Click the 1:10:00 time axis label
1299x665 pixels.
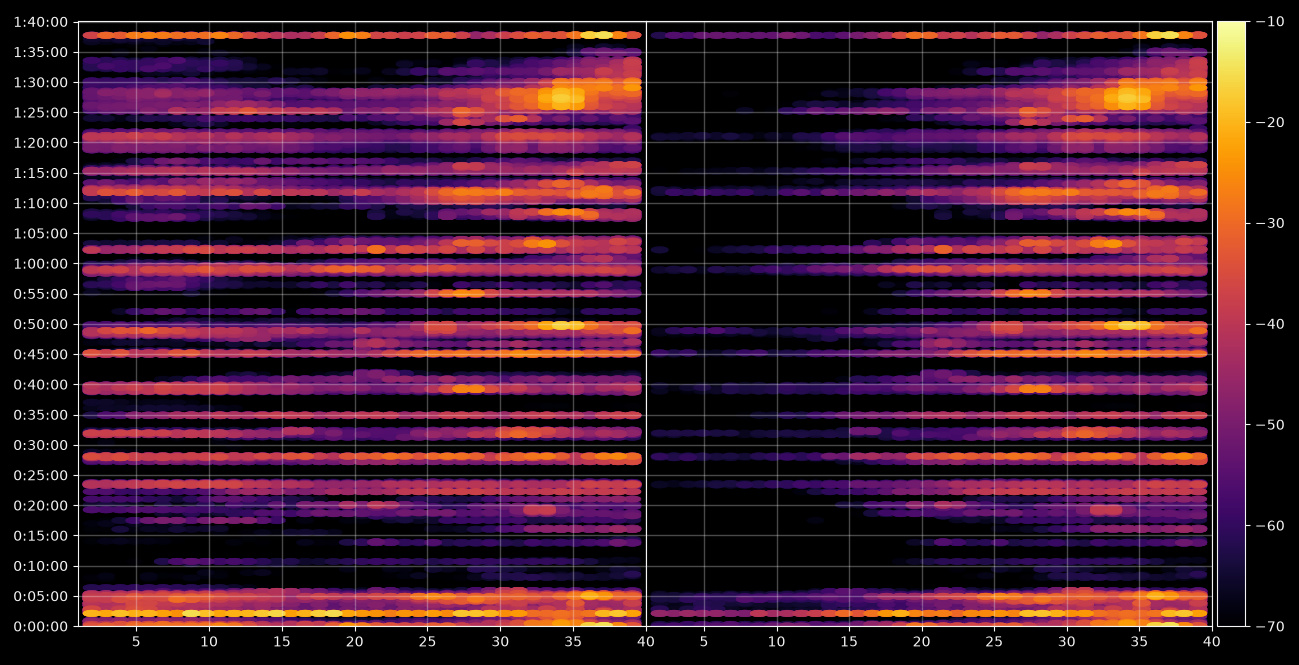pos(41,203)
